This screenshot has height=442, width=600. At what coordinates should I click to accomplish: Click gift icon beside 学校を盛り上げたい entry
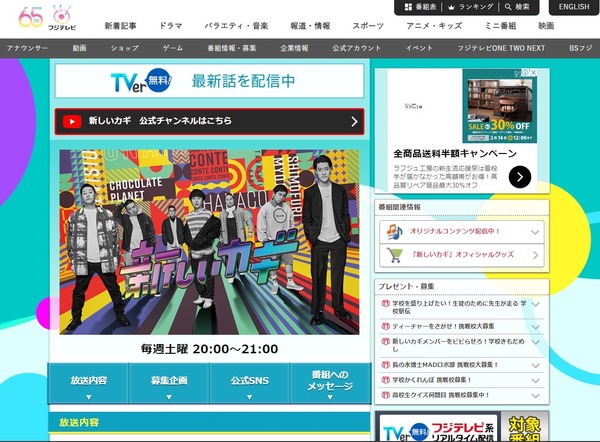tap(385, 304)
